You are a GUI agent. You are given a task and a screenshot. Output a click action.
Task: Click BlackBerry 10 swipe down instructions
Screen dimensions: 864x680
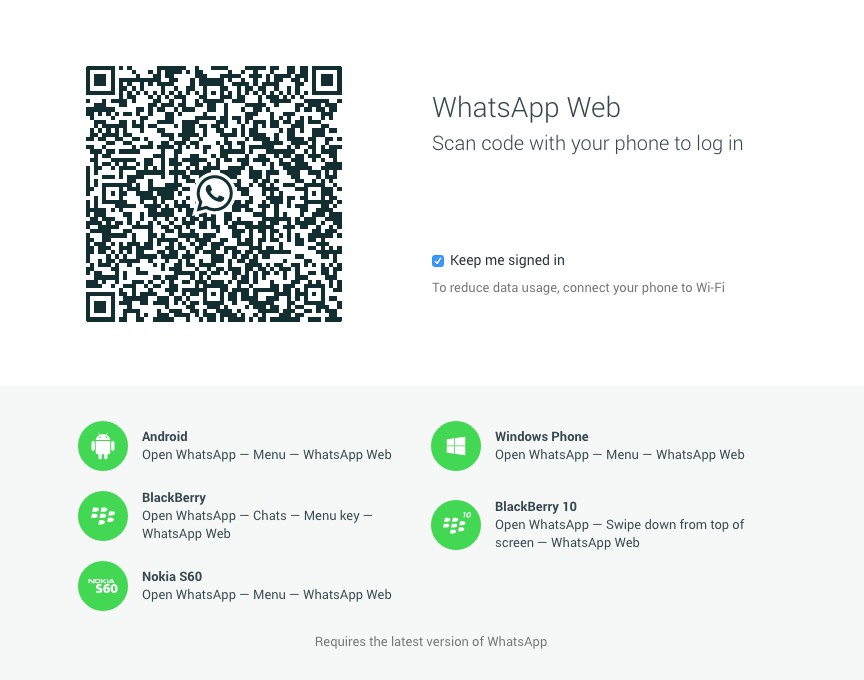[x=619, y=533]
